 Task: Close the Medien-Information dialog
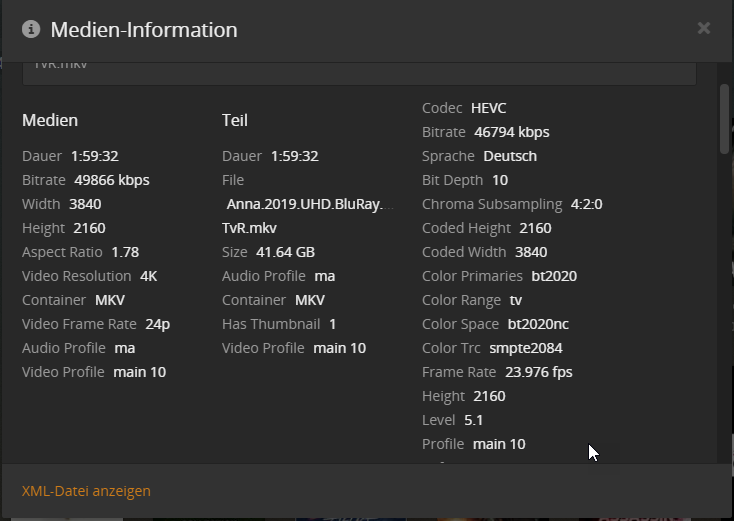pyautogui.click(x=704, y=28)
